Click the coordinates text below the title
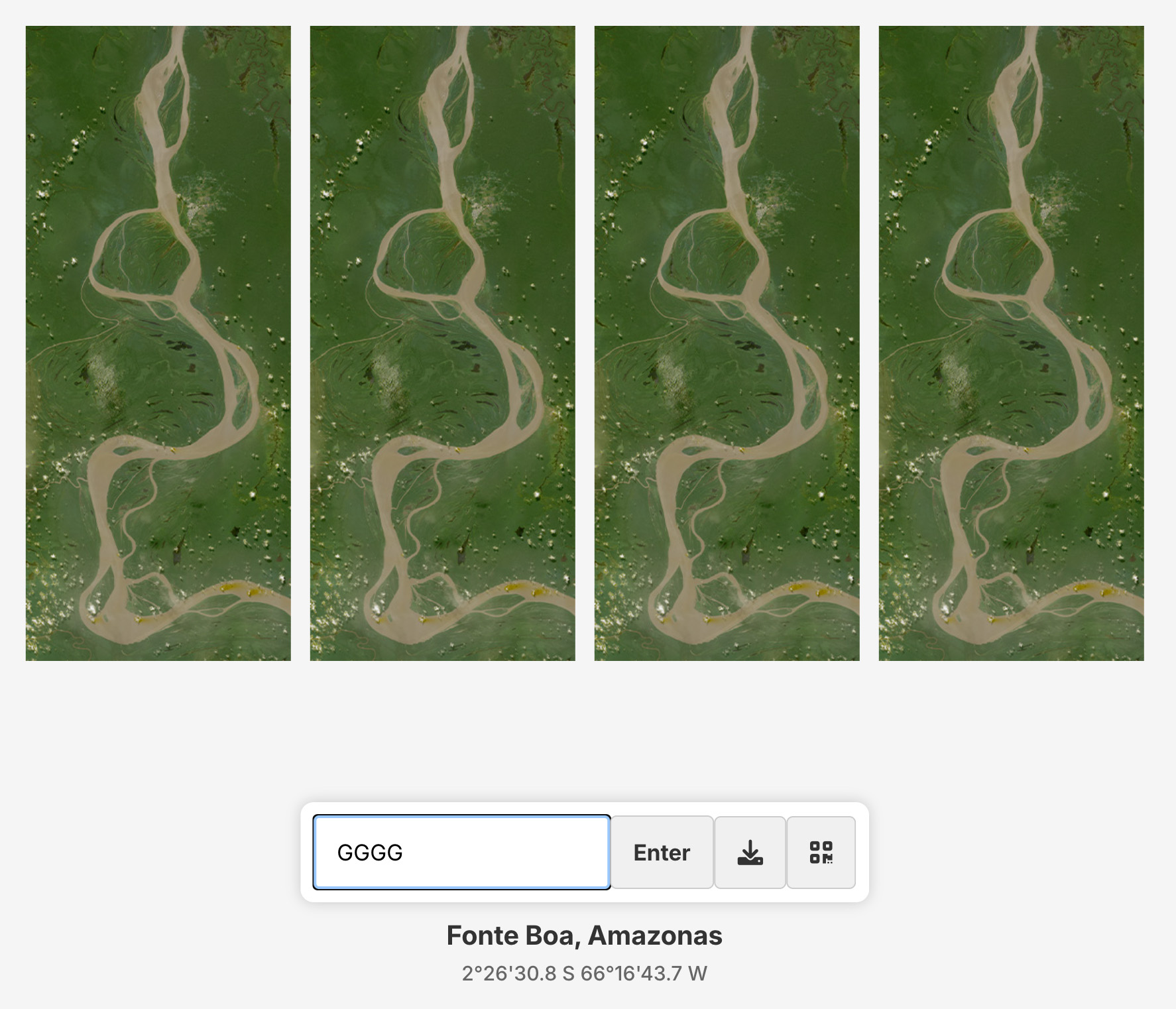 (584, 973)
